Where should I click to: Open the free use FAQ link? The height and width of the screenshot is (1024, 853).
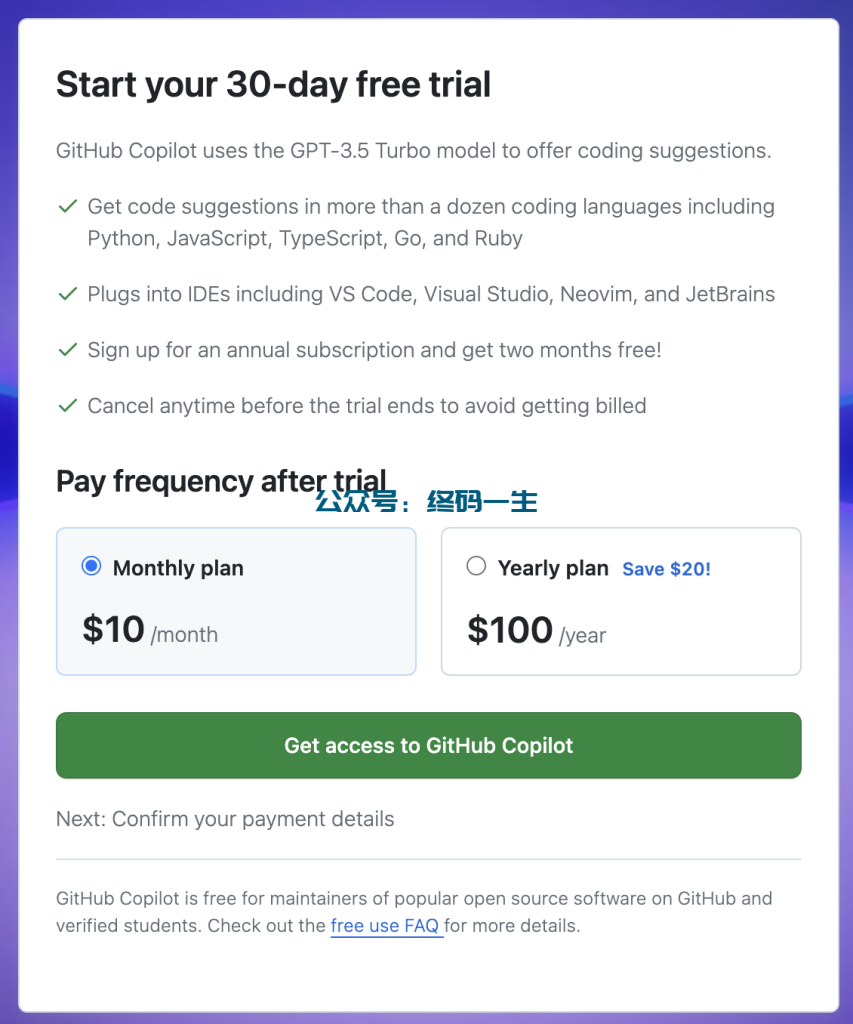pyautogui.click(x=386, y=925)
